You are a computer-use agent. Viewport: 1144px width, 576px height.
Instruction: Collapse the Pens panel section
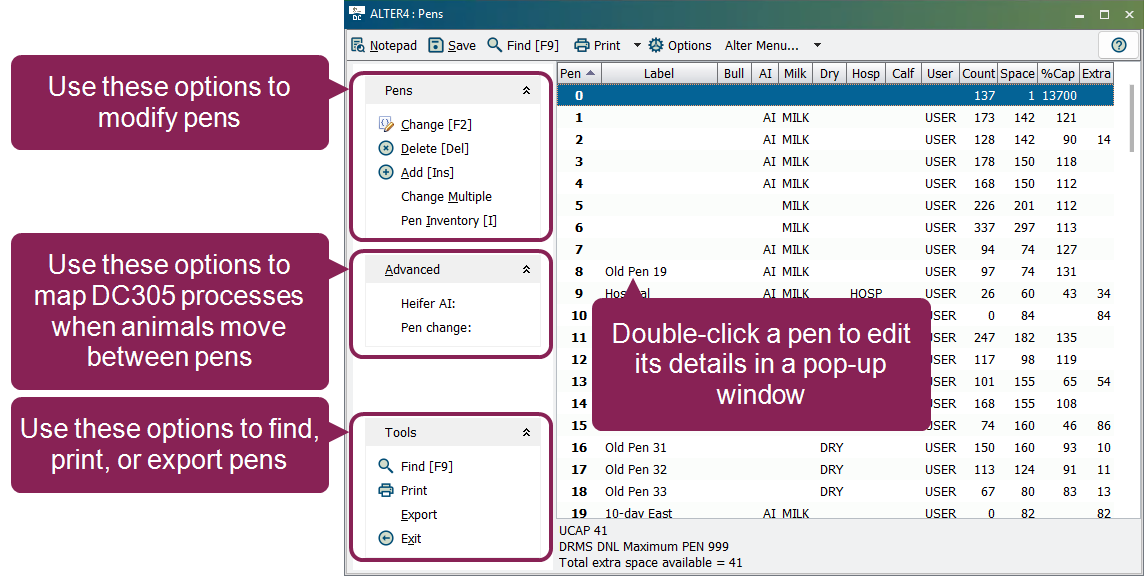click(x=526, y=90)
